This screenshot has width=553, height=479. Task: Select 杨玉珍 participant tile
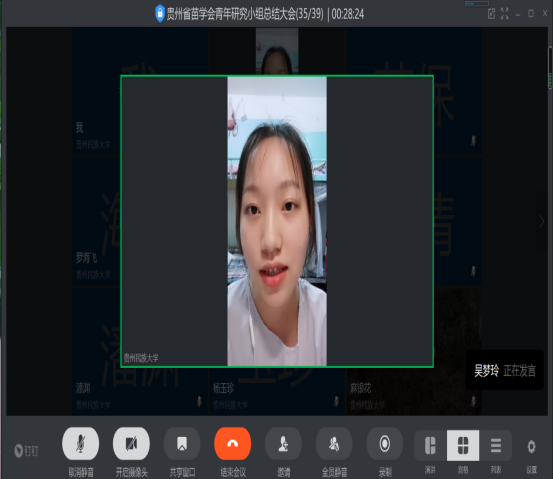point(276,392)
